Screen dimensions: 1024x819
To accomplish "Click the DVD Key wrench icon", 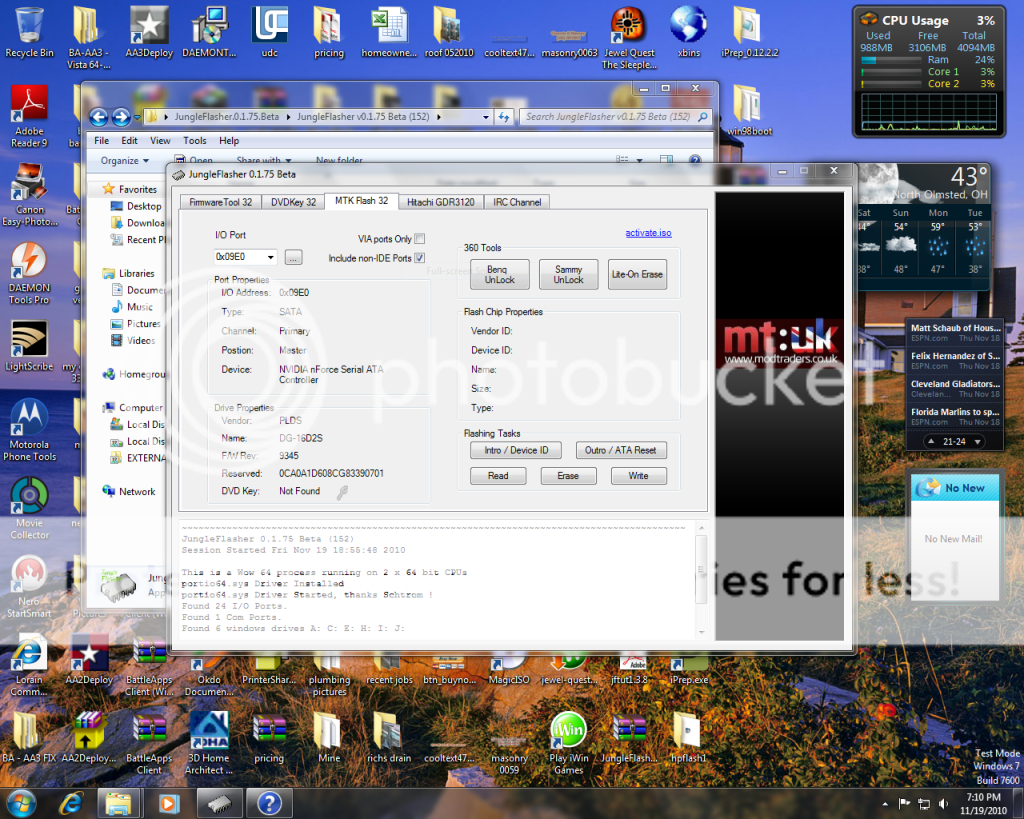I will (342, 491).
